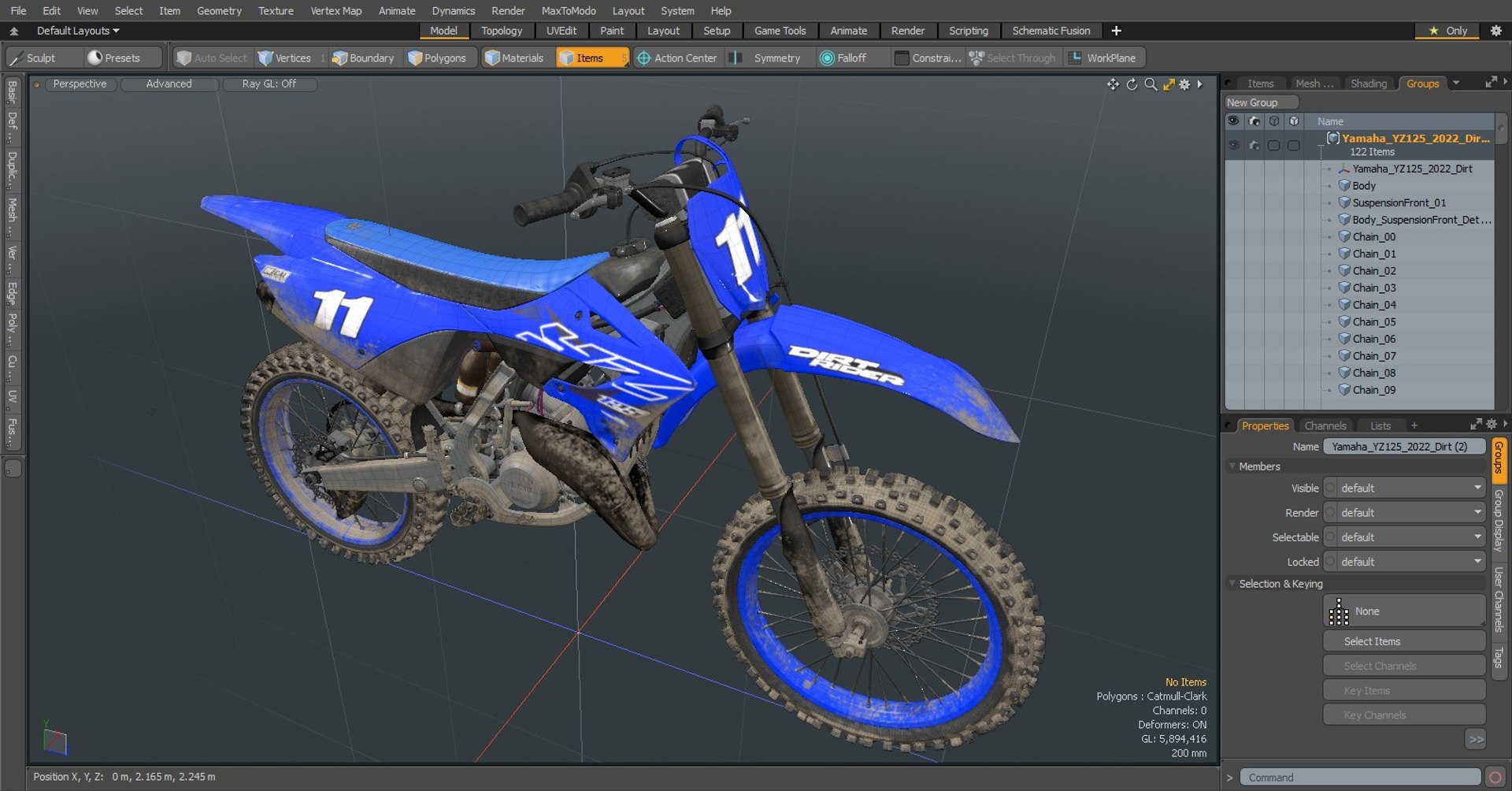
Task: Add a new layout tab with plus icon
Action: 1116,31
